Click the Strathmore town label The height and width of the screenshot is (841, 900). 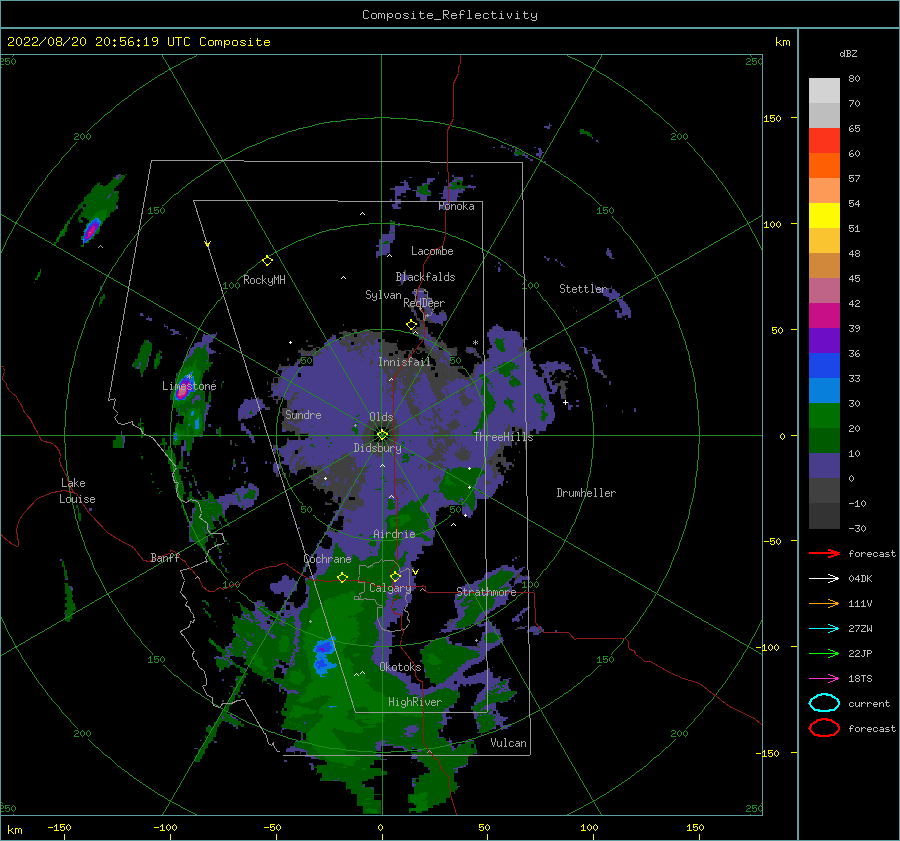pos(486,591)
